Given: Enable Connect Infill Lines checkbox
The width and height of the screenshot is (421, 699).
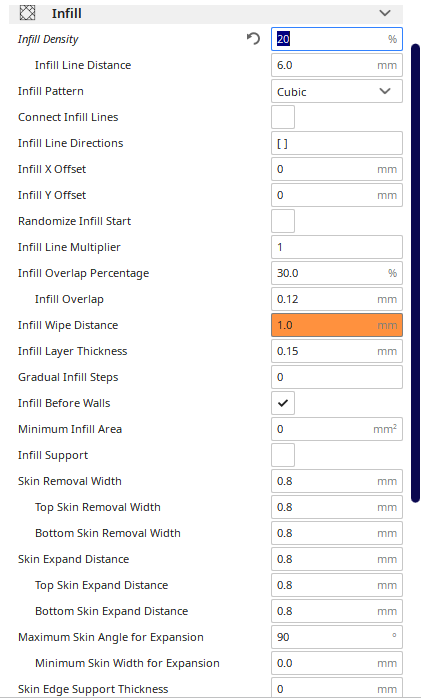Looking at the screenshot, I should (283, 117).
